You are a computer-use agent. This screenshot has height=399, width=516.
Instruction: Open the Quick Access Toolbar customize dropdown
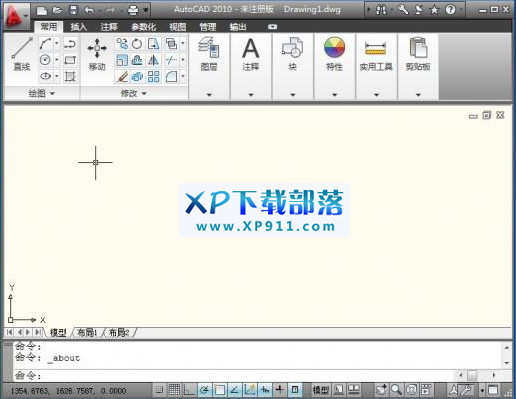145,10
